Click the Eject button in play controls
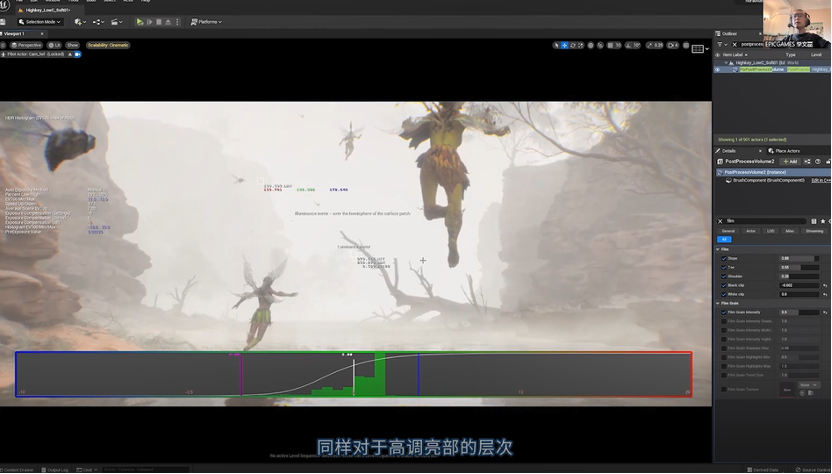Screen dimensions: 832x474 click(x=168, y=22)
